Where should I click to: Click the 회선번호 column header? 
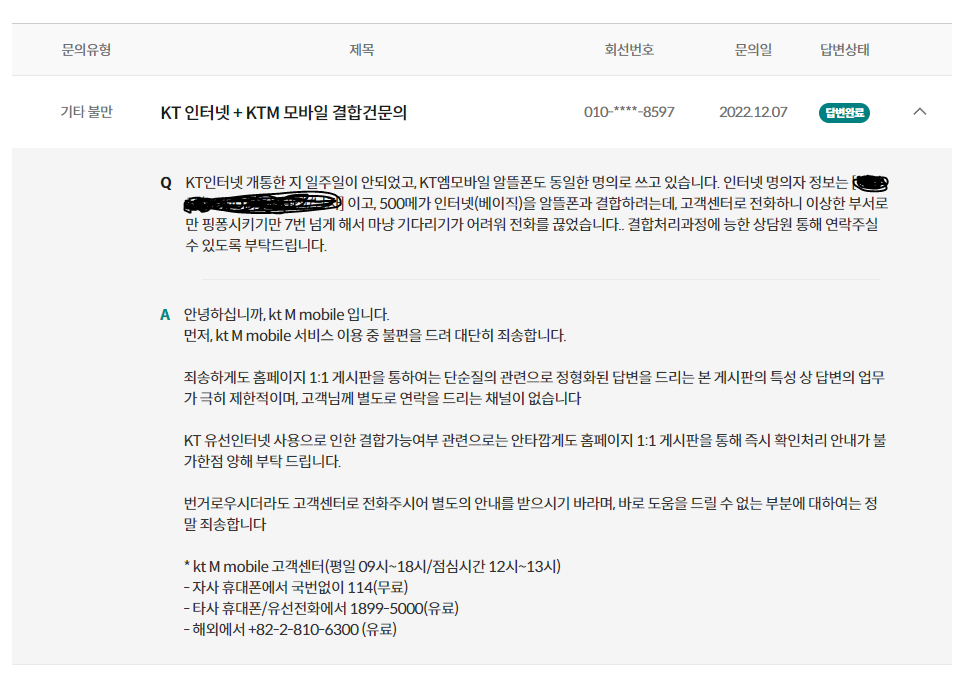point(629,50)
